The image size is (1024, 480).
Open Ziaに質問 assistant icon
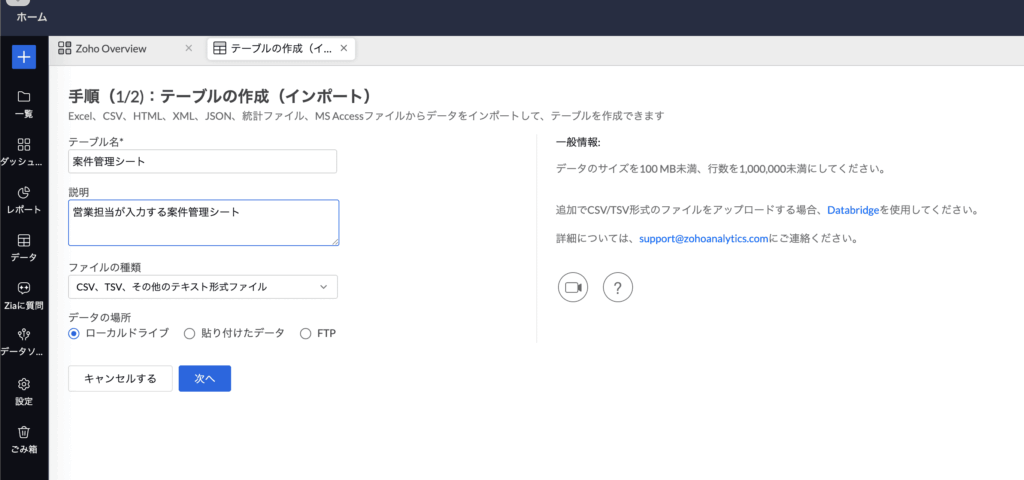24,288
